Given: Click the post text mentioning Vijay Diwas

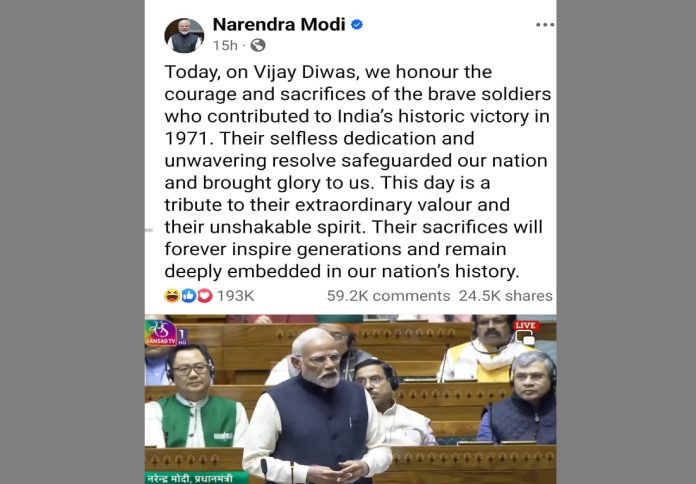Looking at the screenshot, I should pos(357,171).
